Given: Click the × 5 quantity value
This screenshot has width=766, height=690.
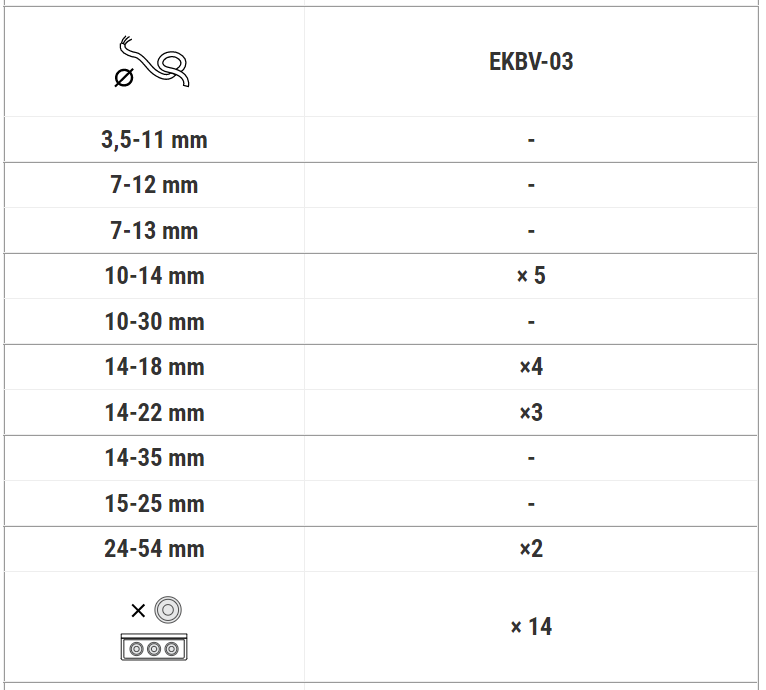Looking at the screenshot, I should [x=531, y=276].
